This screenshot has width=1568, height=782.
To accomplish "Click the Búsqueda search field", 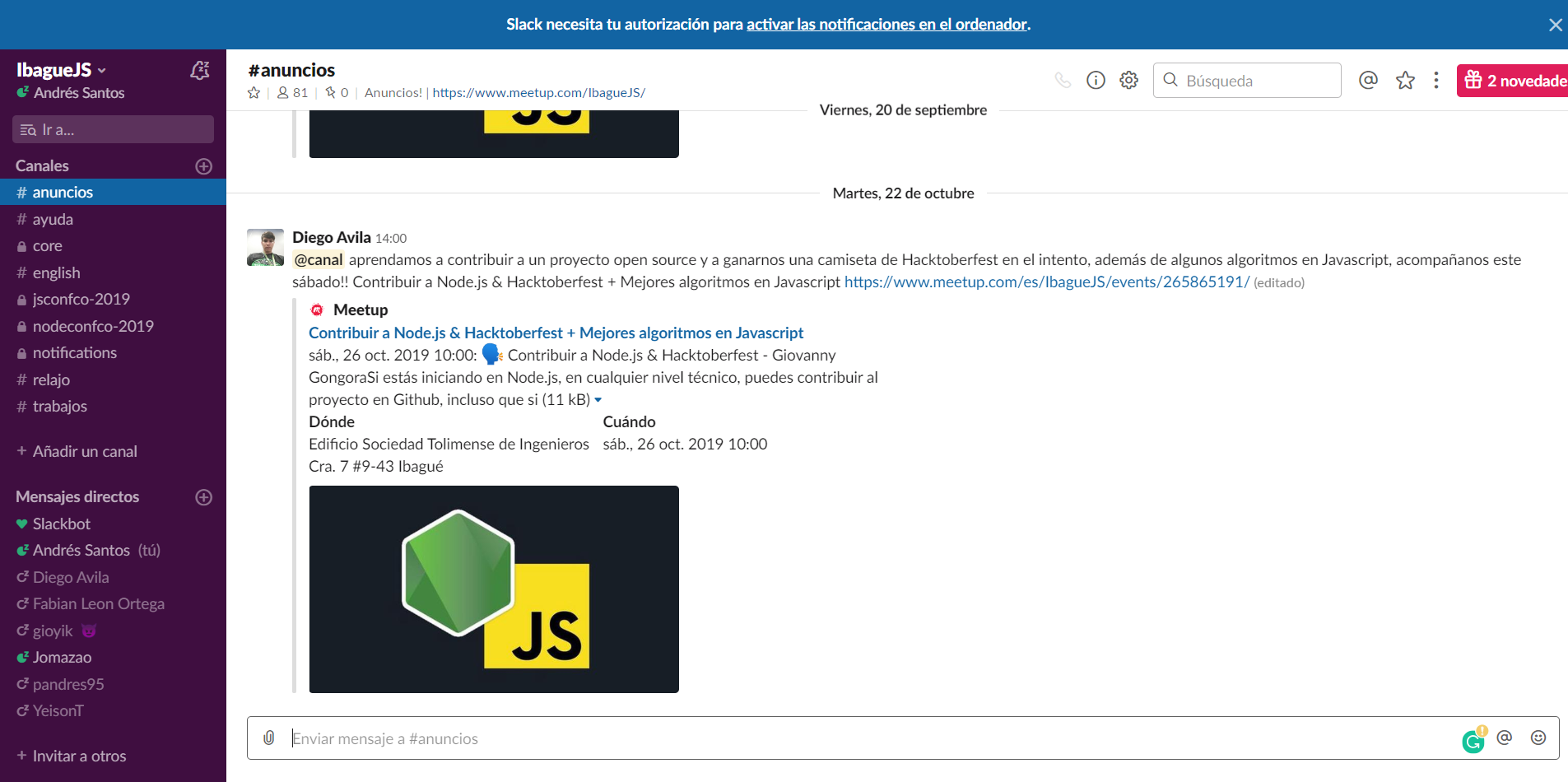I will coord(1247,80).
